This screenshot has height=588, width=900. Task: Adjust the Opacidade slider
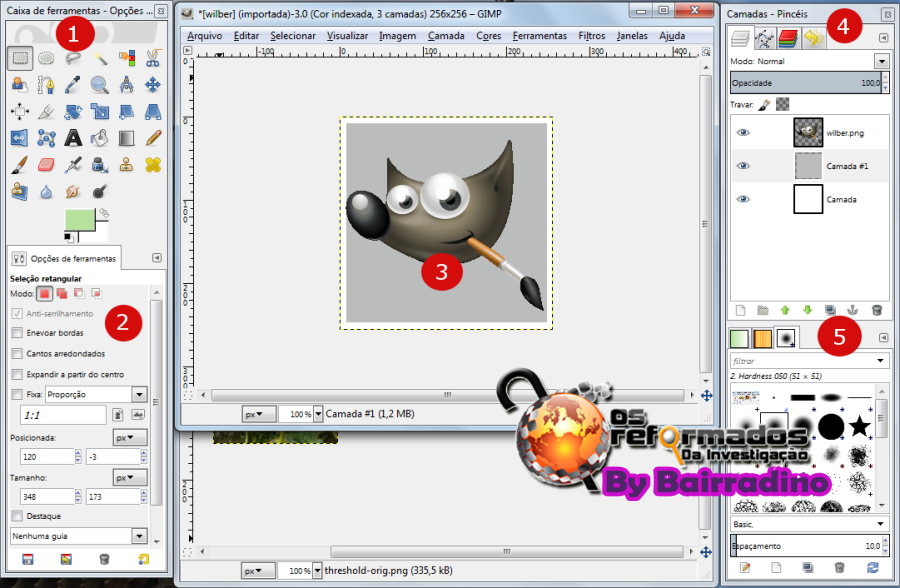[806, 83]
